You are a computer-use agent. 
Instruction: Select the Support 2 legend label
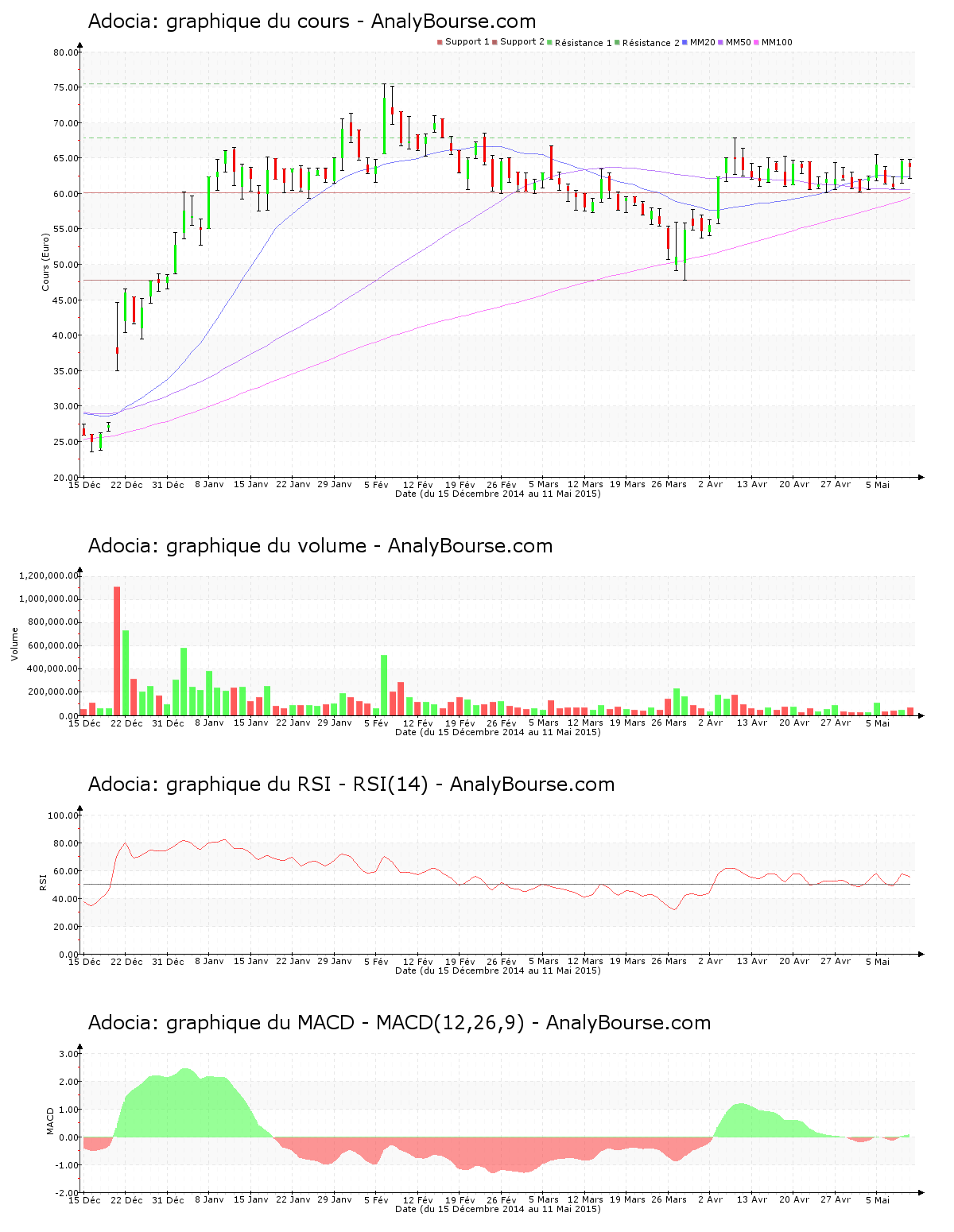(x=522, y=42)
